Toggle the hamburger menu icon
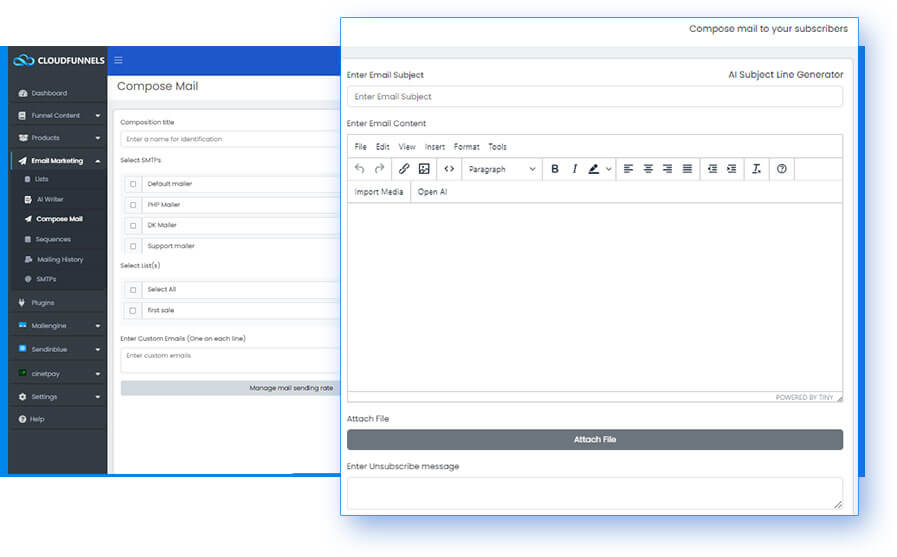Image resolution: width=897 pixels, height=557 pixels. [x=118, y=60]
